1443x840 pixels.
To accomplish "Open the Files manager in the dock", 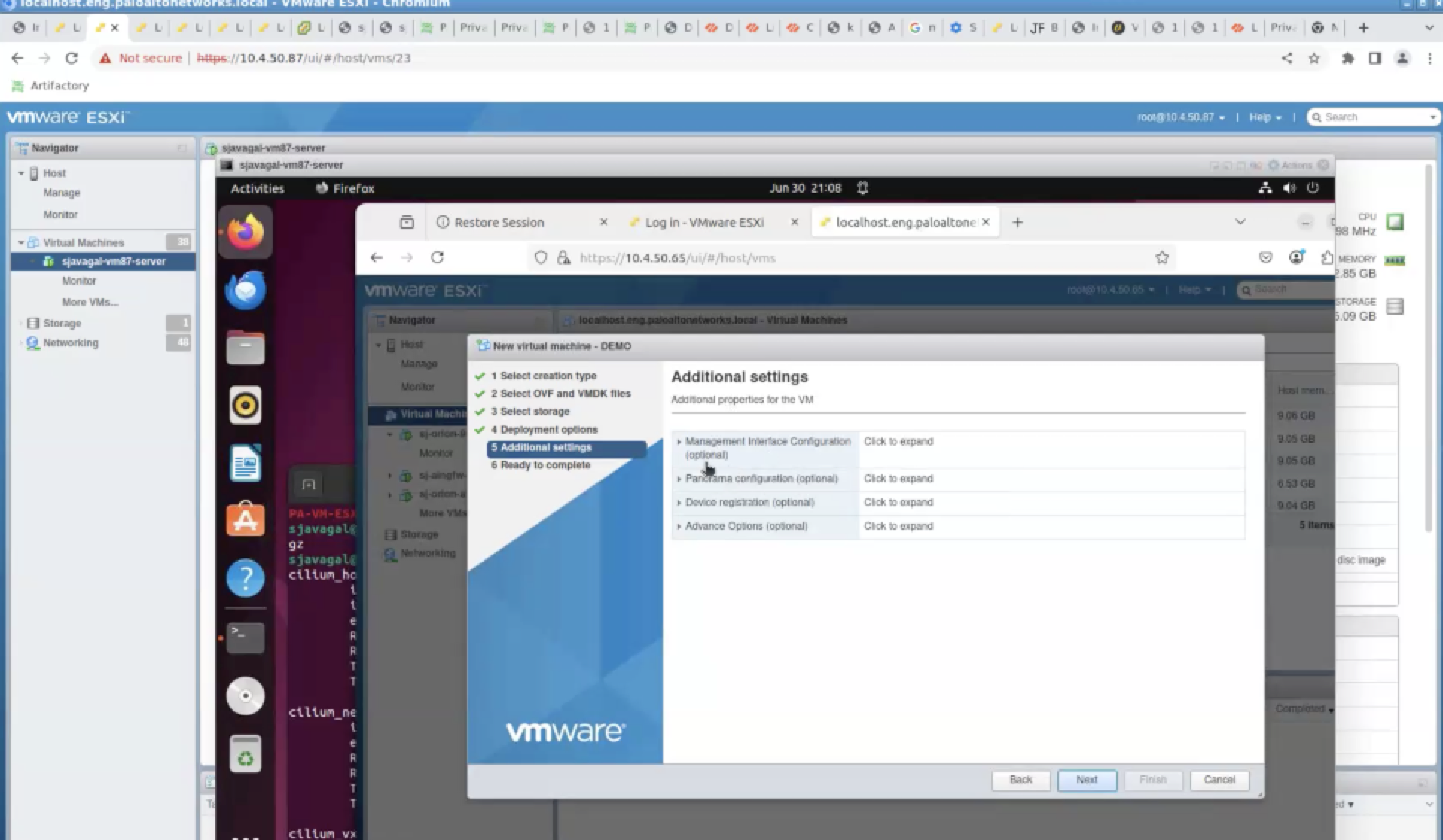I will point(246,348).
